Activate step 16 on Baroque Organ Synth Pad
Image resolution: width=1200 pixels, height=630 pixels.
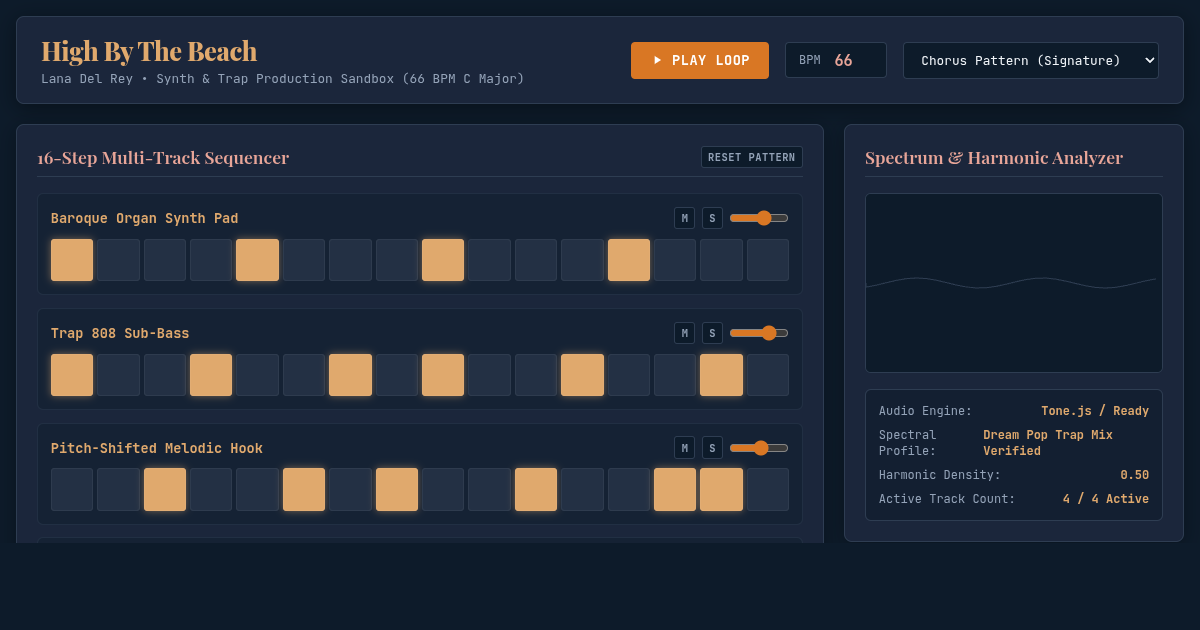[x=768, y=260]
